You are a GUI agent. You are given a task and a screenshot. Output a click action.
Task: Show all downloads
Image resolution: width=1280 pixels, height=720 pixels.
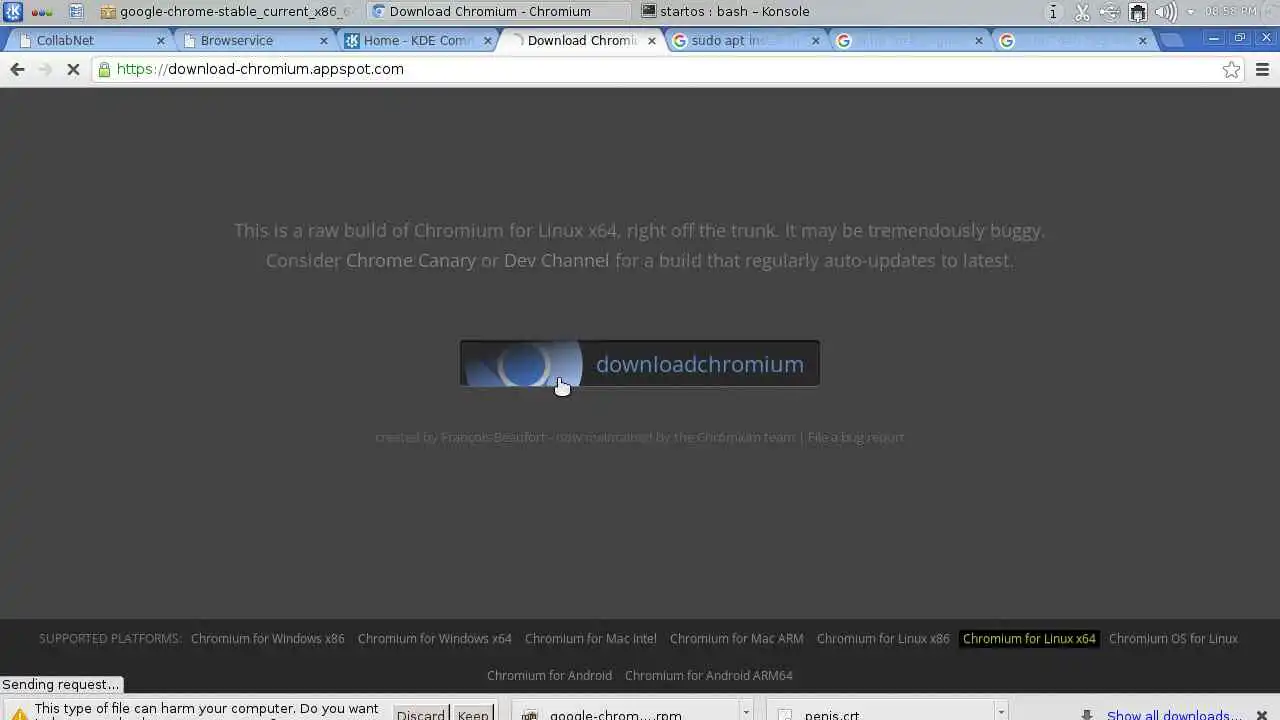[x=1174, y=714]
